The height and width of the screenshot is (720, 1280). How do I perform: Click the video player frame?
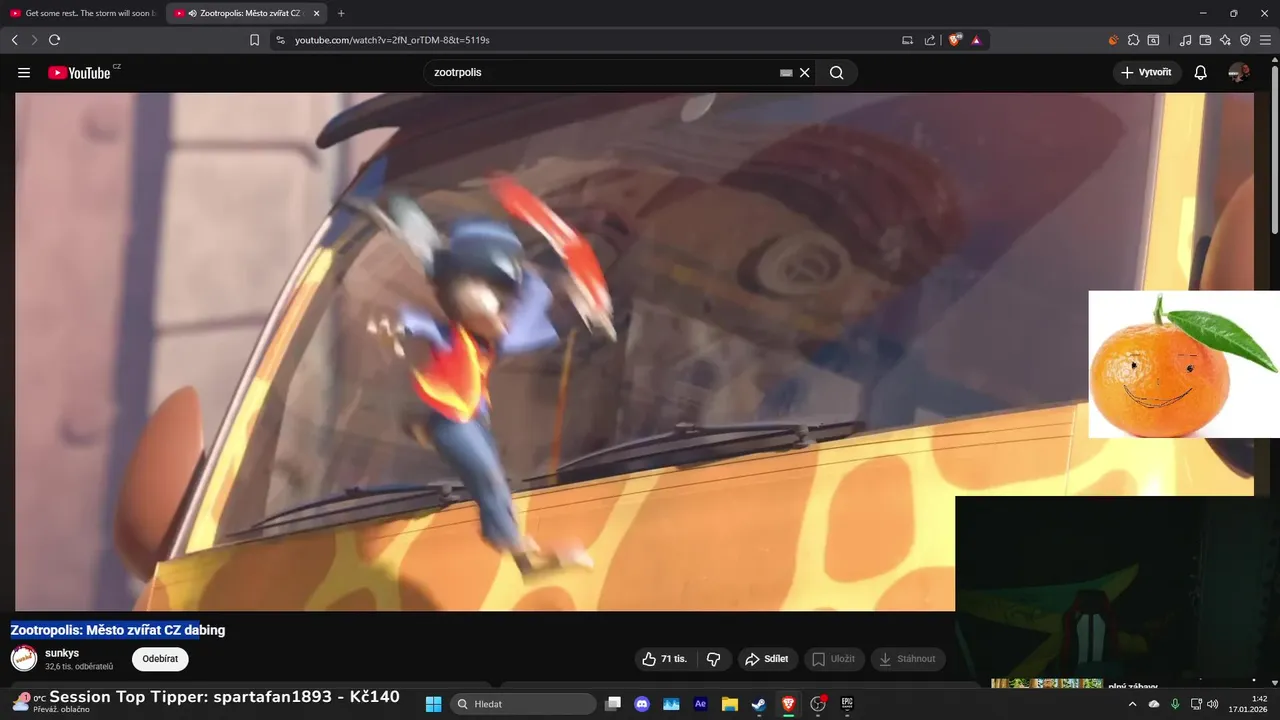(634, 351)
